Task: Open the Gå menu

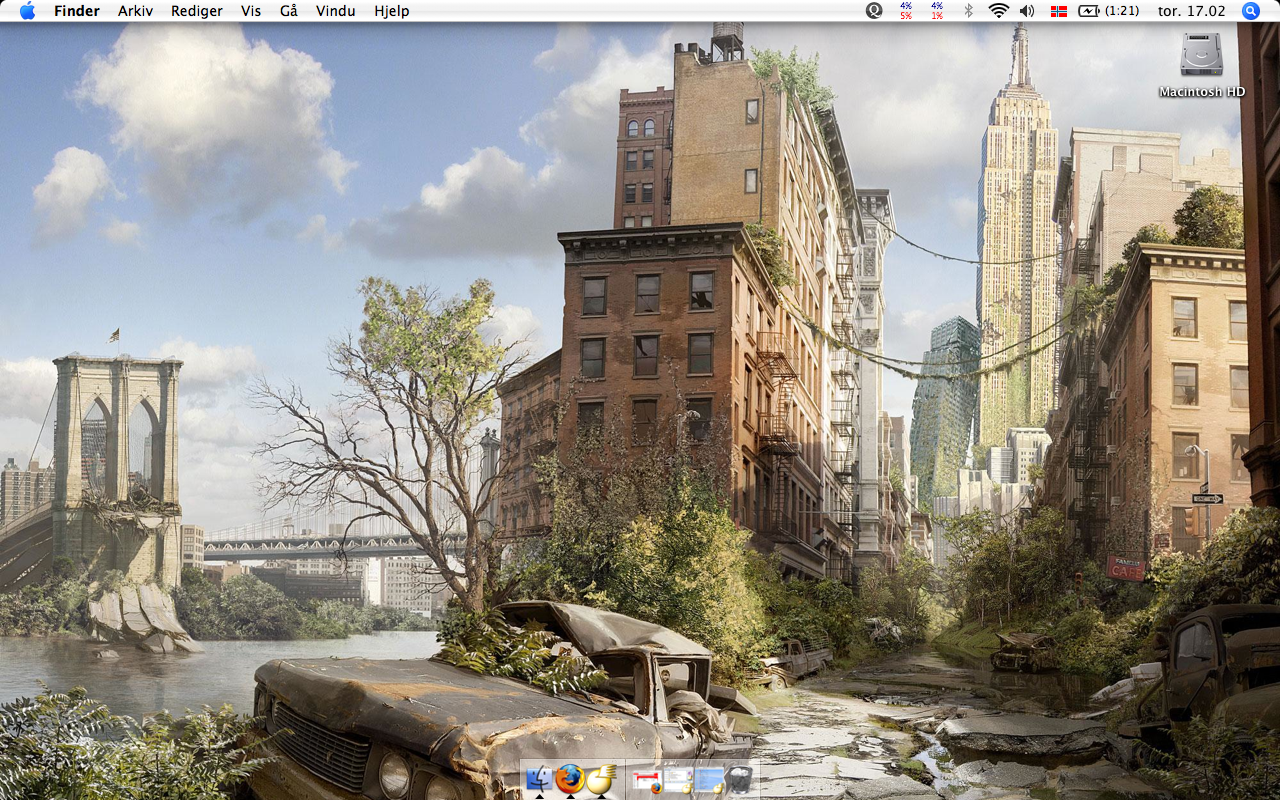Action: click(x=289, y=11)
